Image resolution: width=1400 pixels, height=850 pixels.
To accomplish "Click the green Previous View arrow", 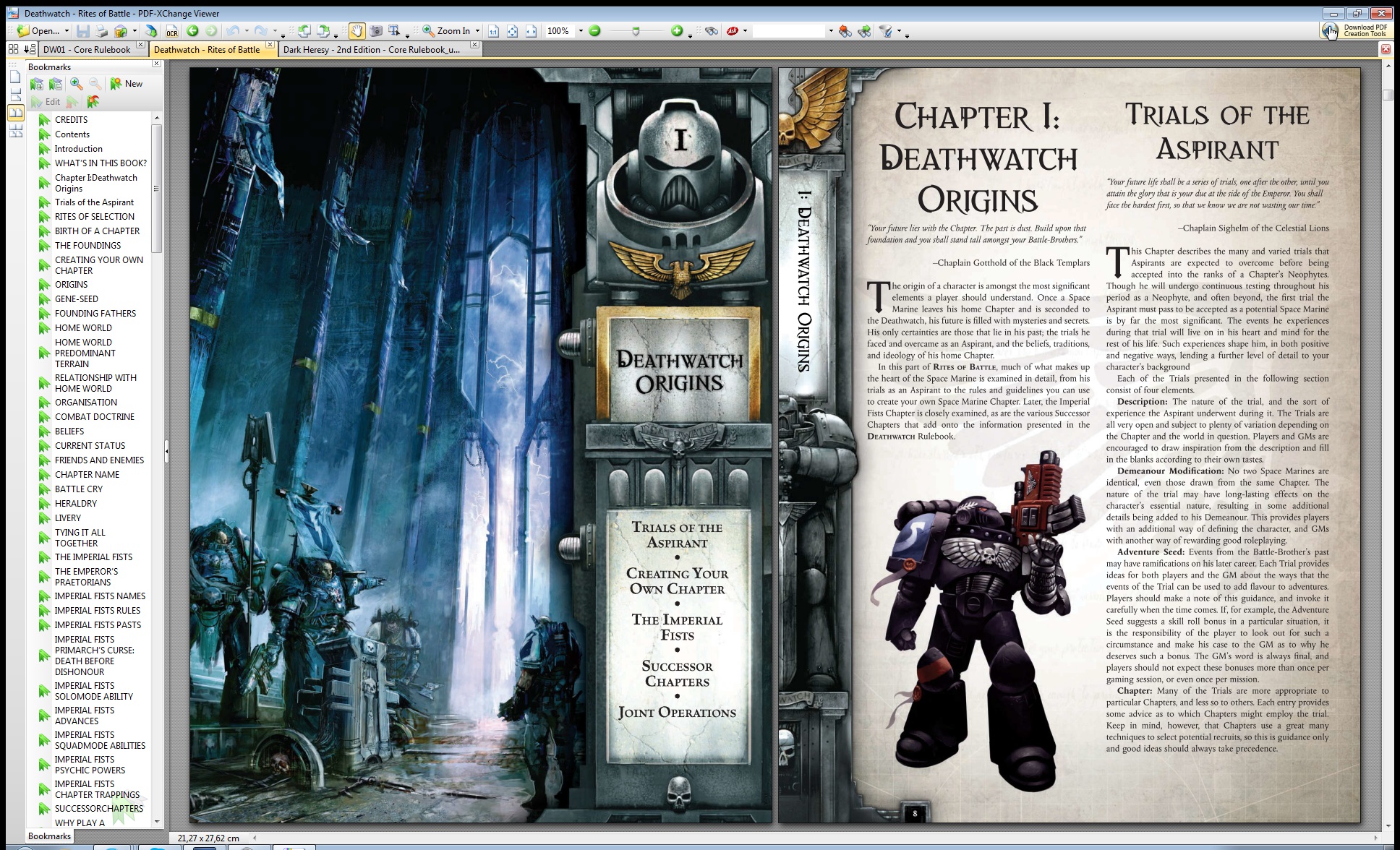I will (192, 31).
